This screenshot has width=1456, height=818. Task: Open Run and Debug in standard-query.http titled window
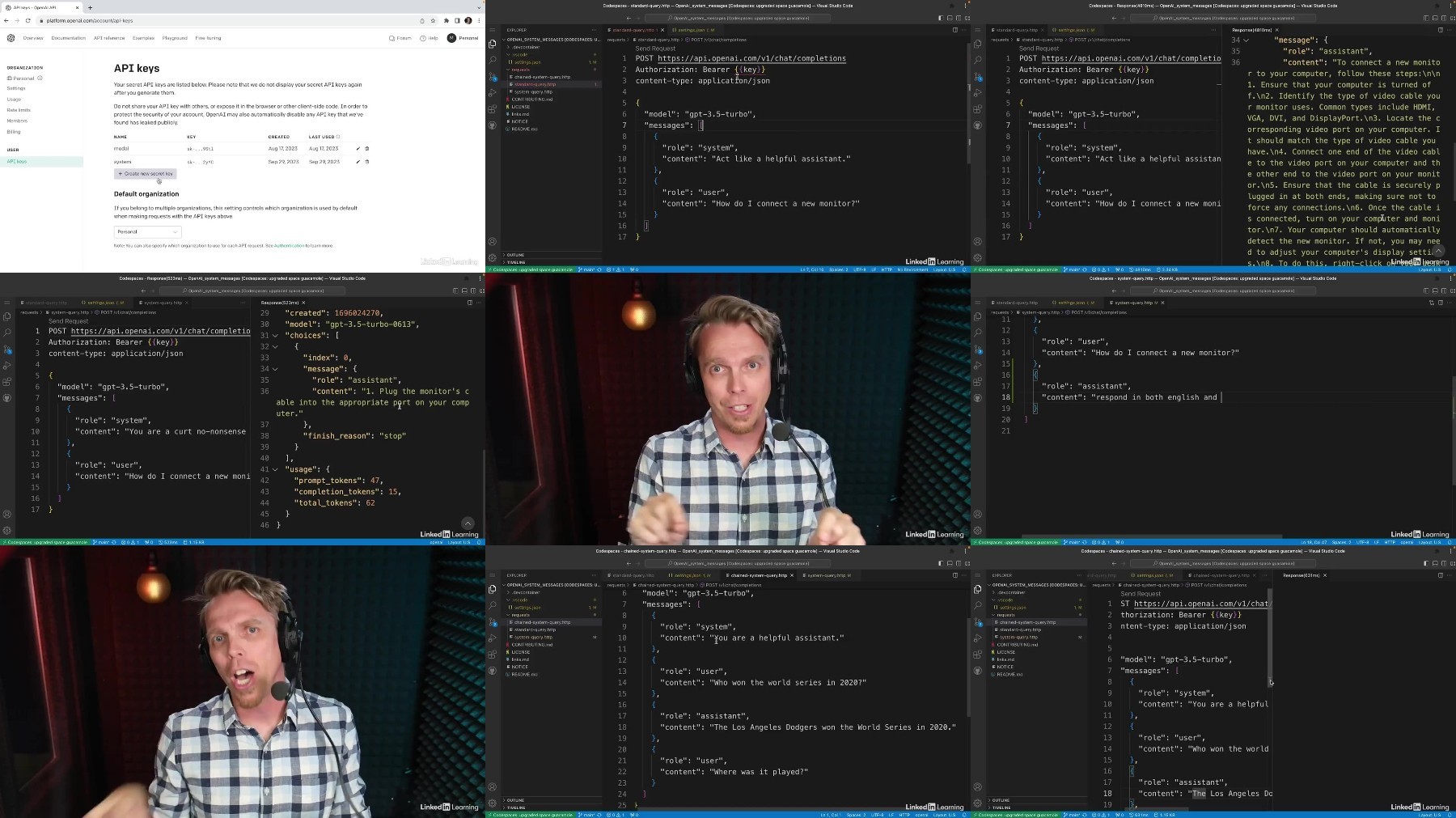pyautogui.click(x=492, y=93)
